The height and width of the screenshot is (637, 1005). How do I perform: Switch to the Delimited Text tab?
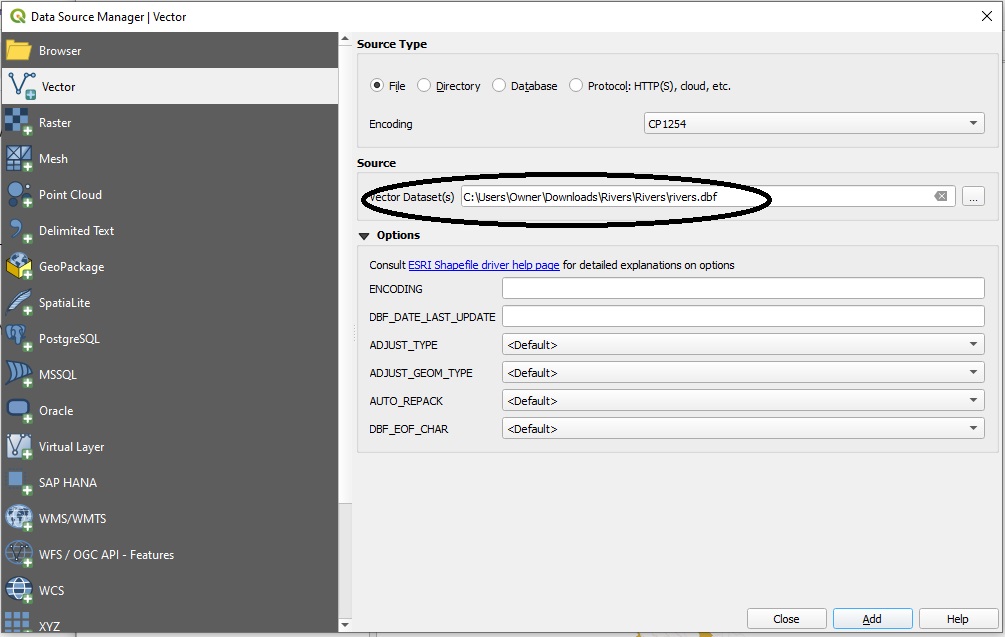[x=76, y=231]
